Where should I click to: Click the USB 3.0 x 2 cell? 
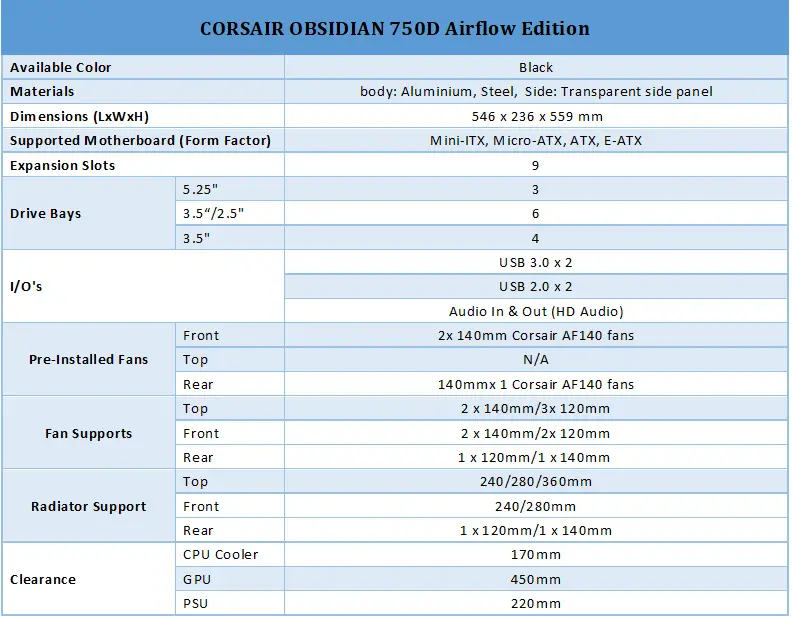pos(535,263)
